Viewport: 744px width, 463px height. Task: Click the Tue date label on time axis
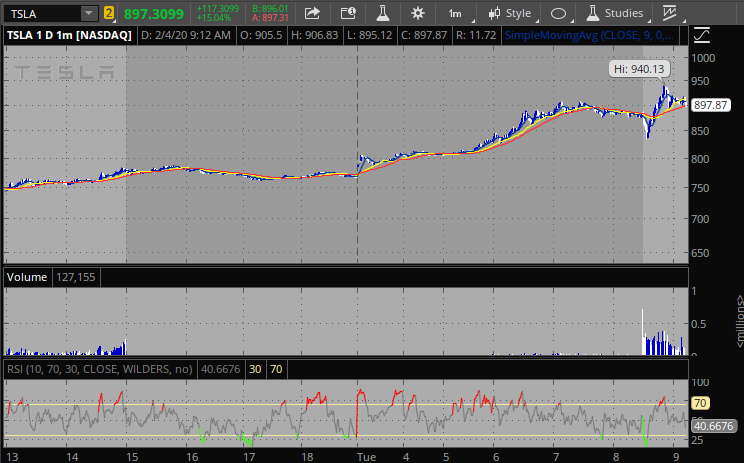point(367,457)
